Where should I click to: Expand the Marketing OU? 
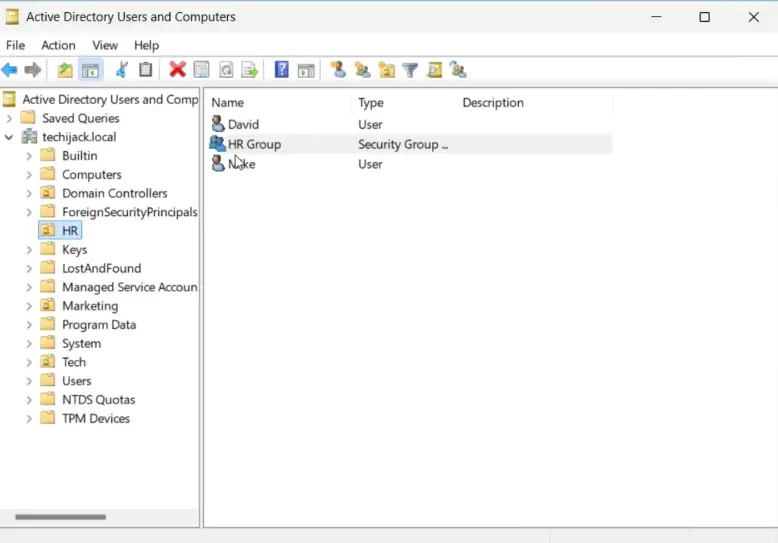click(29, 306)
